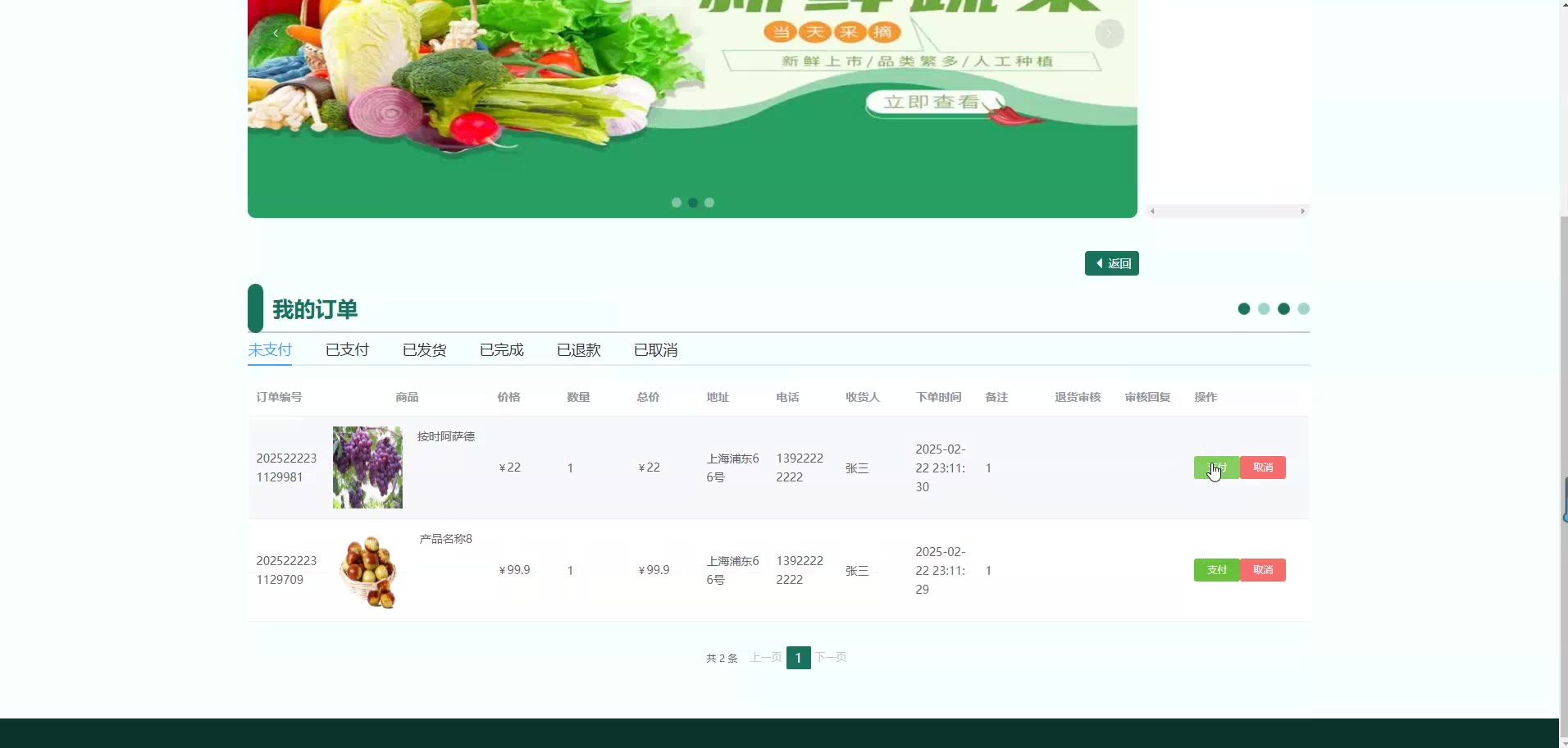This screenshot has height=748, width=1568.
Task: Switch to the 已支付 tab
Action: pos(347,350)
